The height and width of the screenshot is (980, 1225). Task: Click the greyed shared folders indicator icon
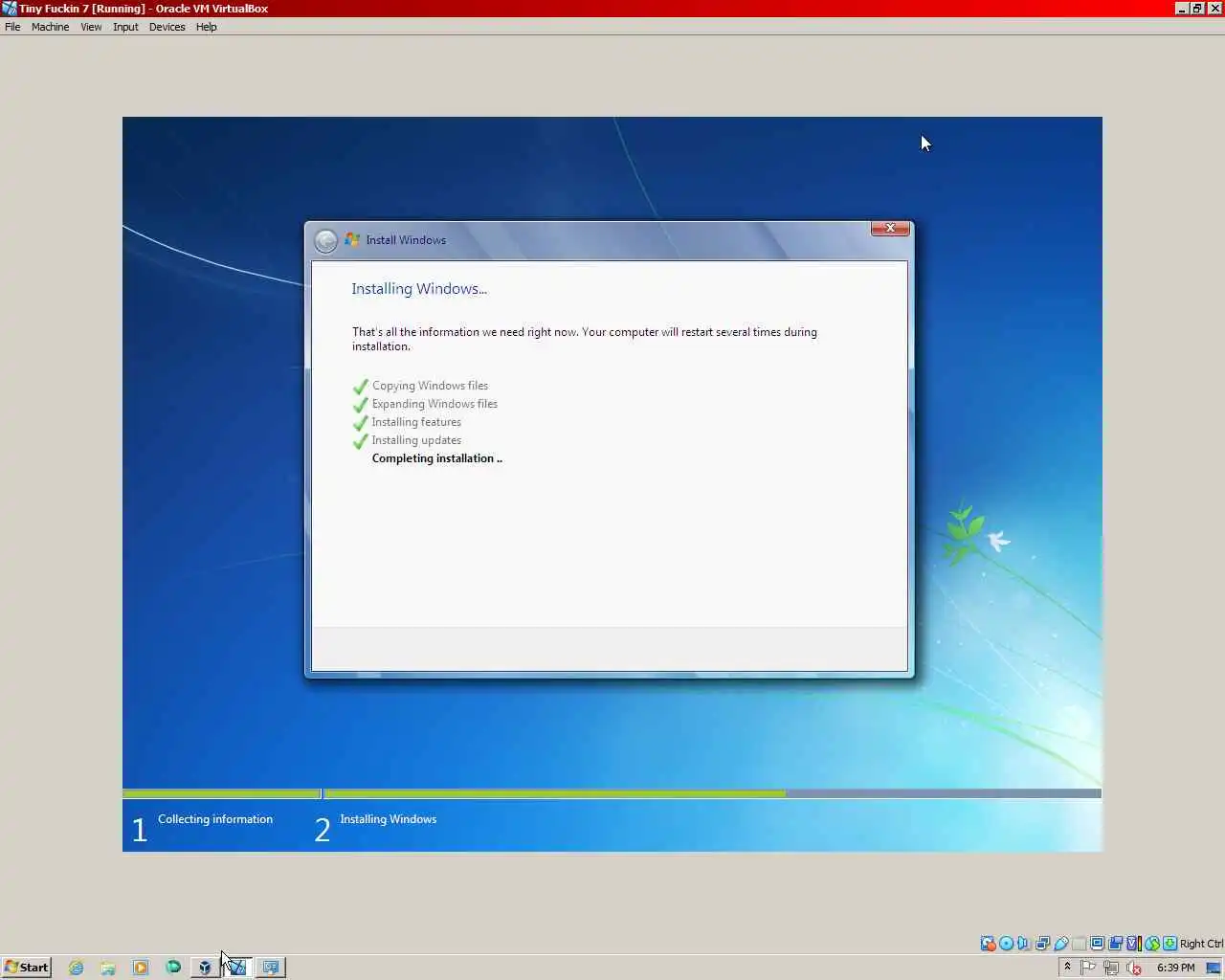pos(1079,943)
